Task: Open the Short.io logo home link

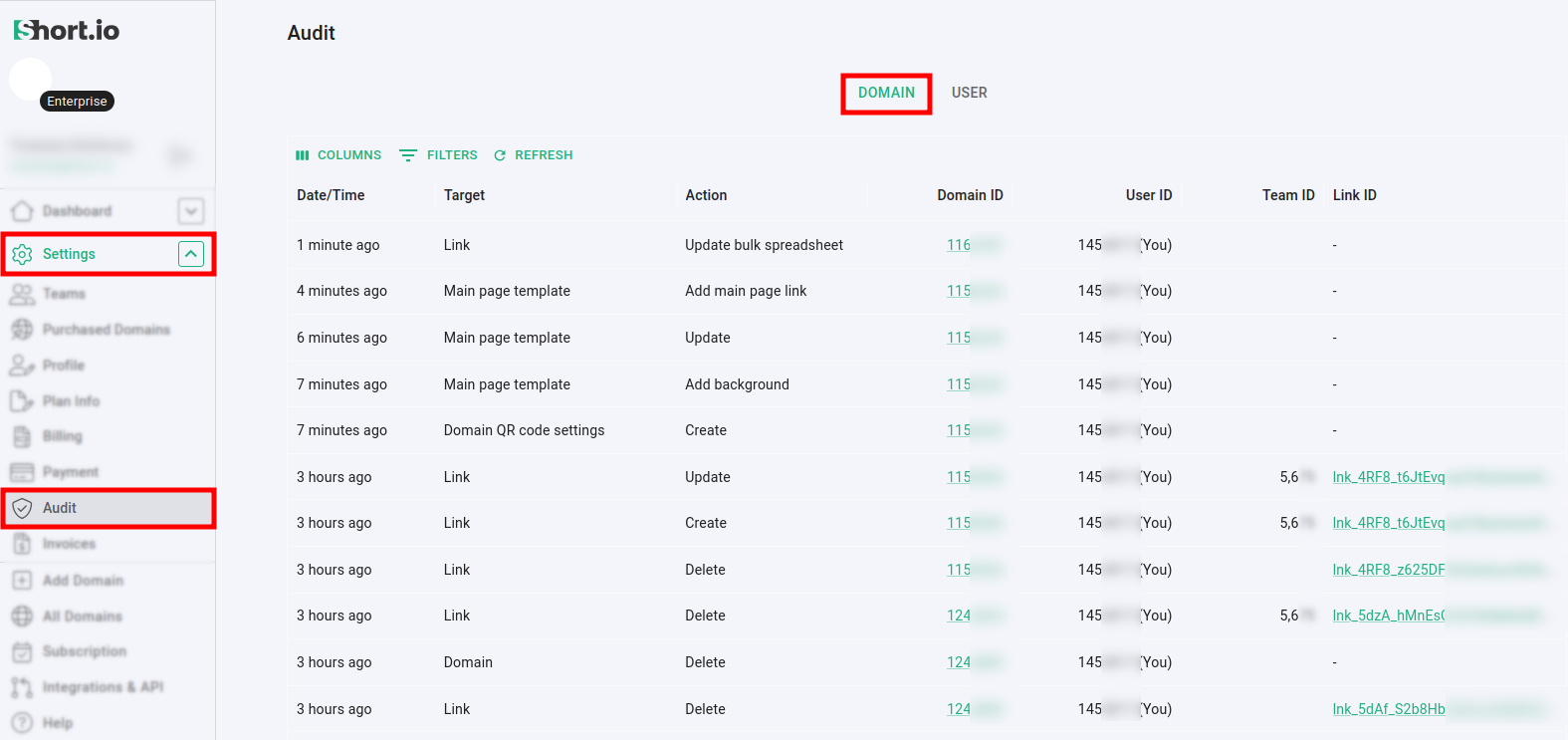Action: (67, 31)
